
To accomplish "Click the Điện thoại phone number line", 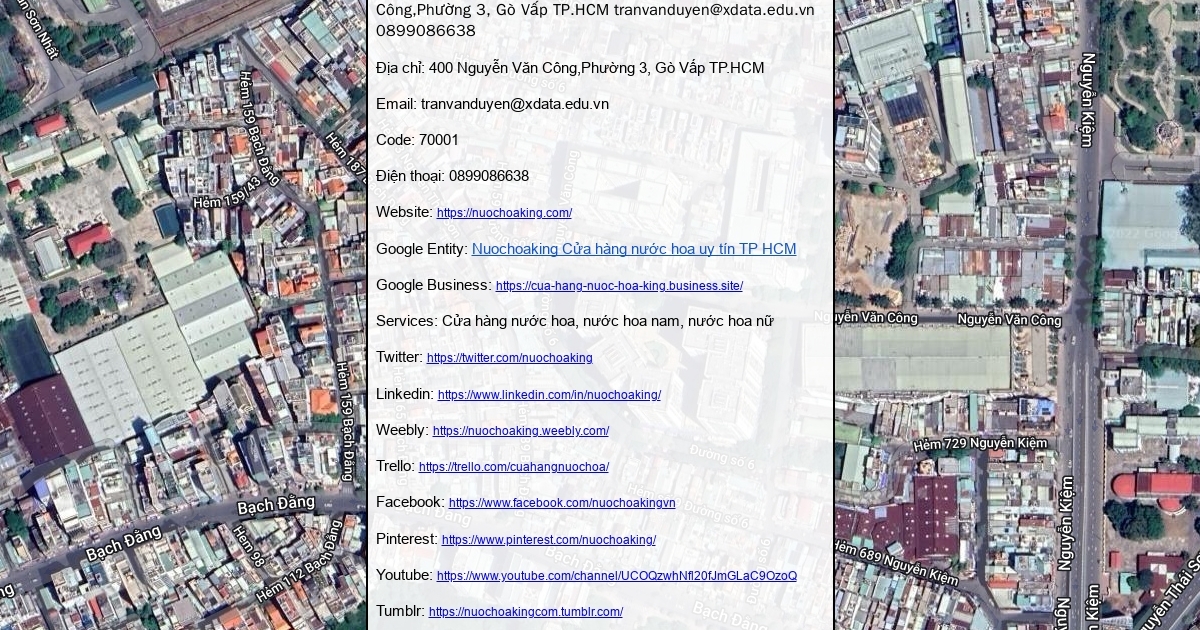I will [452, 176].
